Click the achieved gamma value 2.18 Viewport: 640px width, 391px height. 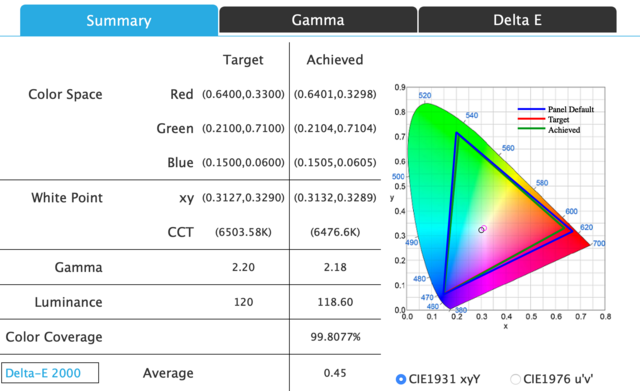click(x=336, y=267)
